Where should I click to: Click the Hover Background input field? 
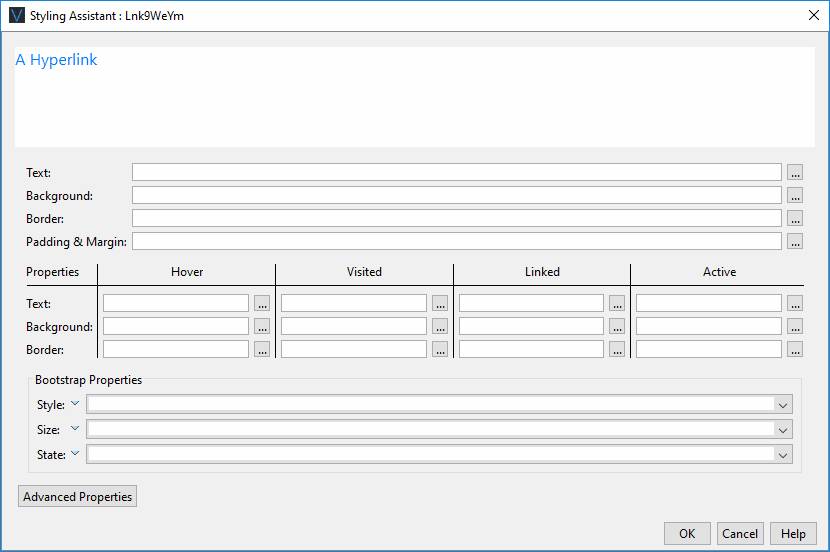(175, 326)
